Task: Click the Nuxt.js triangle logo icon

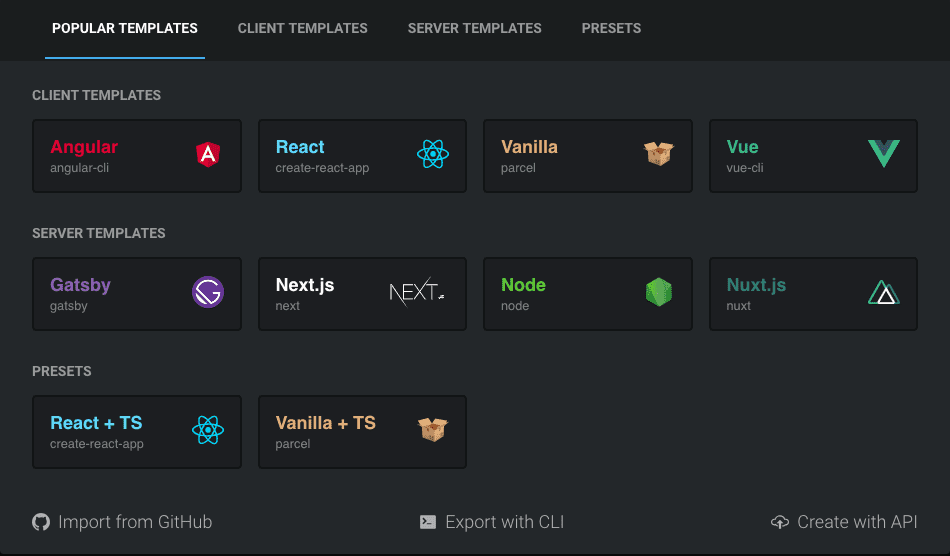Action: click(883, 292)
